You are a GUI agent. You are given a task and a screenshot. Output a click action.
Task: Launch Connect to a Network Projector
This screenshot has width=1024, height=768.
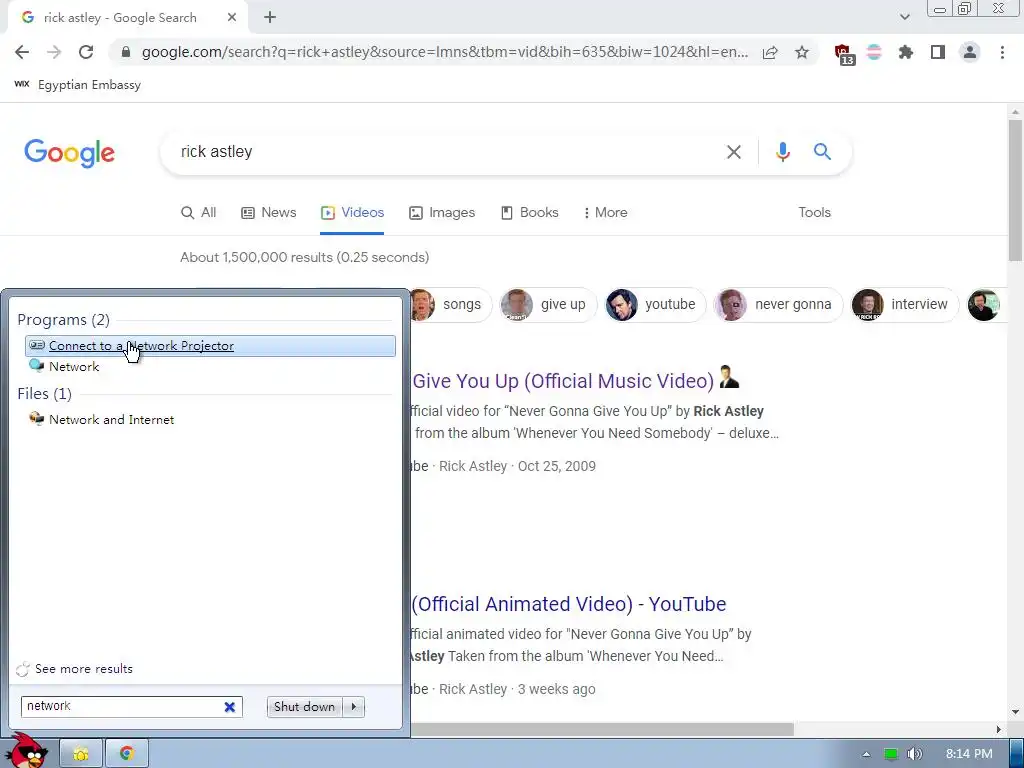tap(210, 346)
